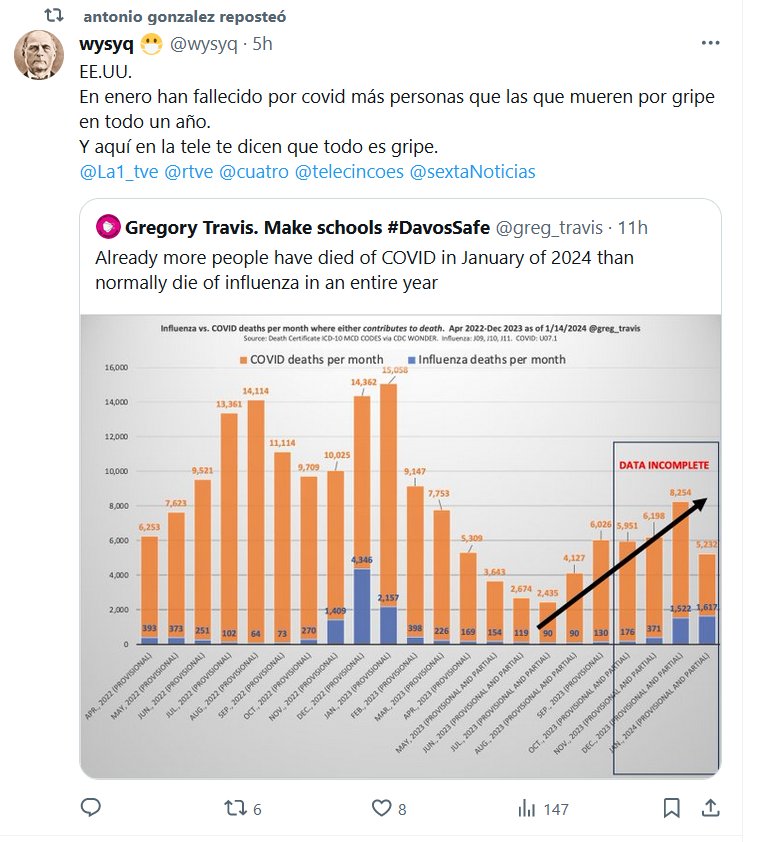762x842 pixels.
Task: Click the repost icon beside 'antonio gonzalez'
Action: click(56, 17)
